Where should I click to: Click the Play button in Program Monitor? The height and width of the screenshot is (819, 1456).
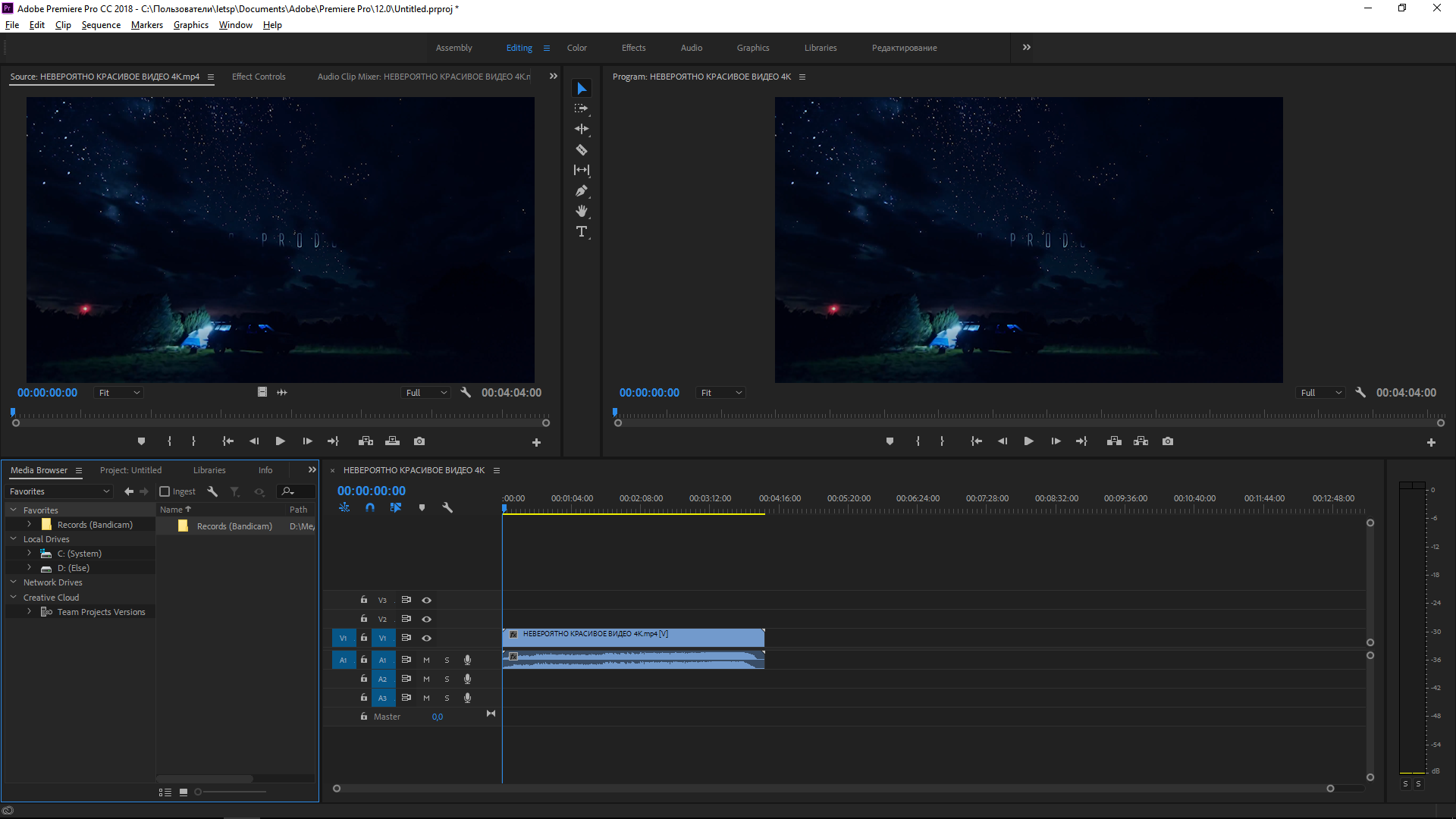tap(1028, 441)
